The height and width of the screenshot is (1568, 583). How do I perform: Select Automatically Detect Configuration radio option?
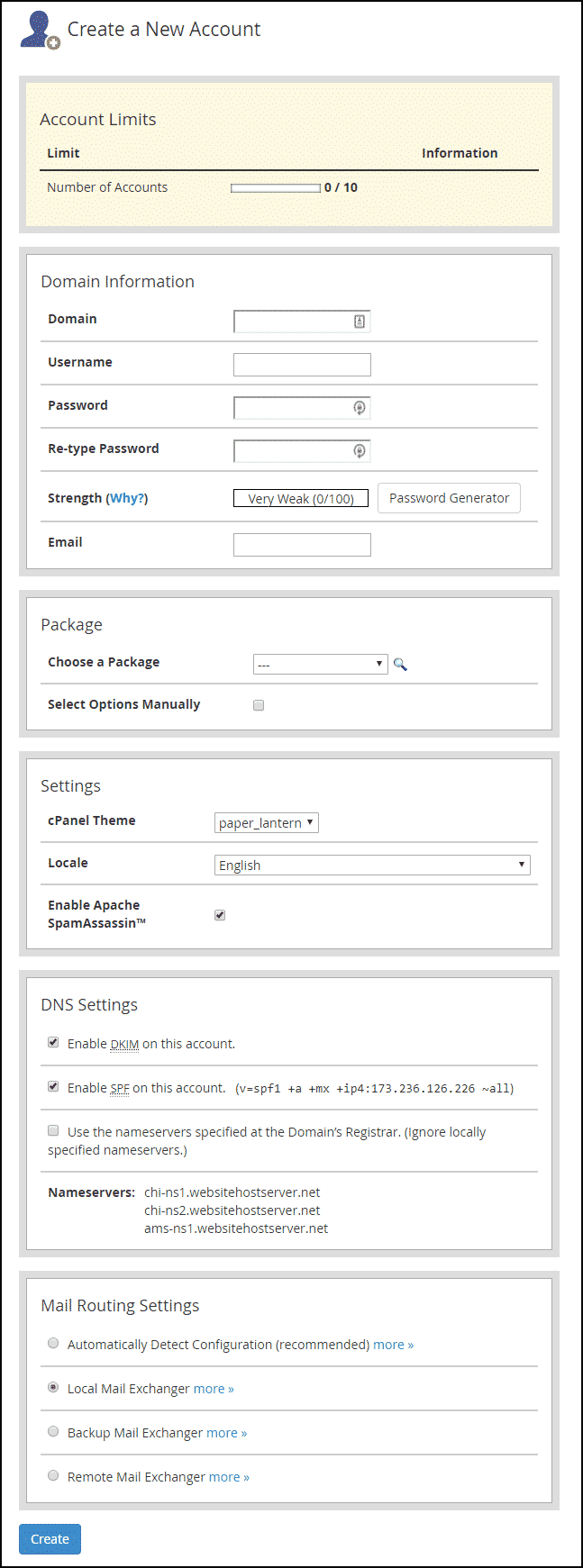tap(53, 1343)
